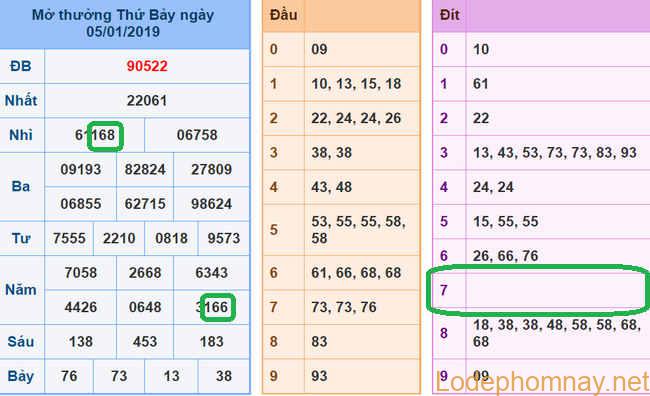
Task: Click row digit 5 in the Đầu table
Action: pyautogui.click(x=274, y=230)
